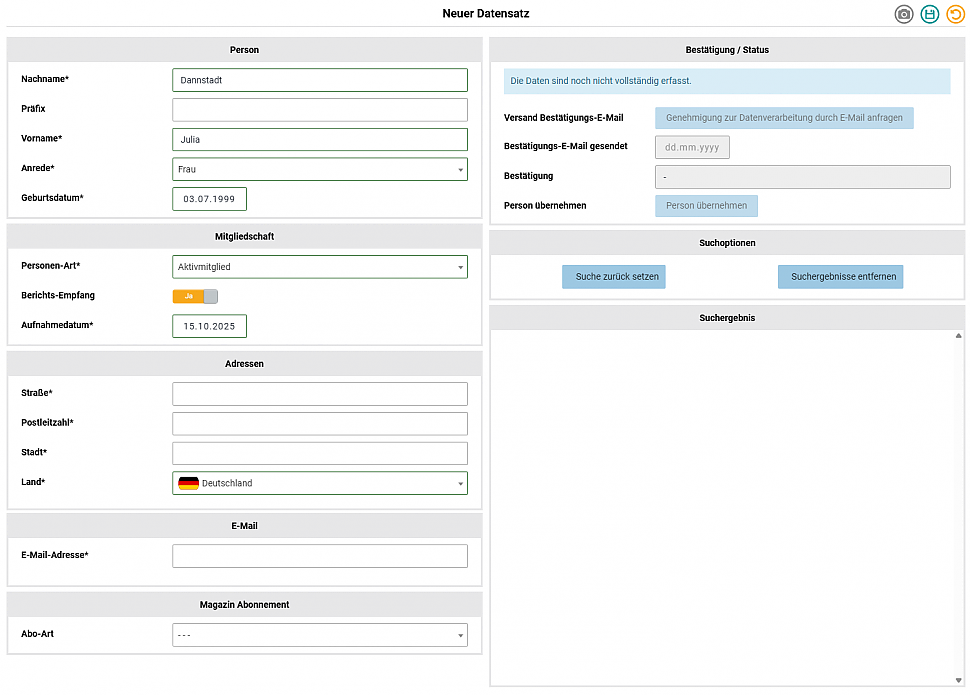Screen dimensions: 970x695
Task: Open the Abo-Art dropdown
Action: [x=319, y=635]
